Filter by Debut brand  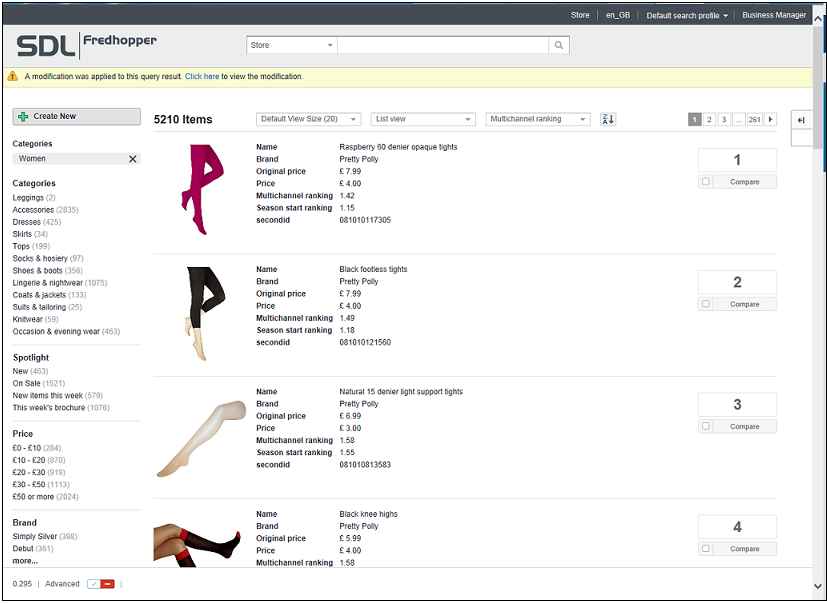click(33, 549)
